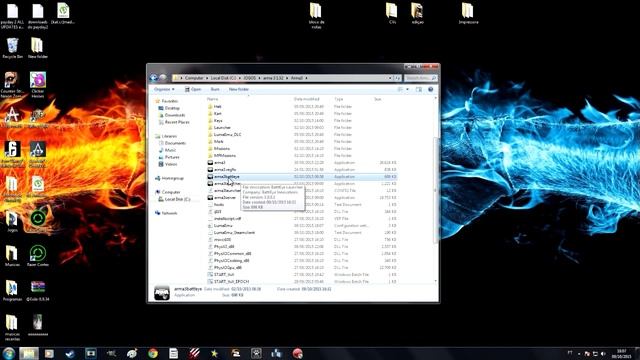Viewport: 640px width, 360px height.
Task: Open Videos library in sidebar
Action: coord(171,164)
